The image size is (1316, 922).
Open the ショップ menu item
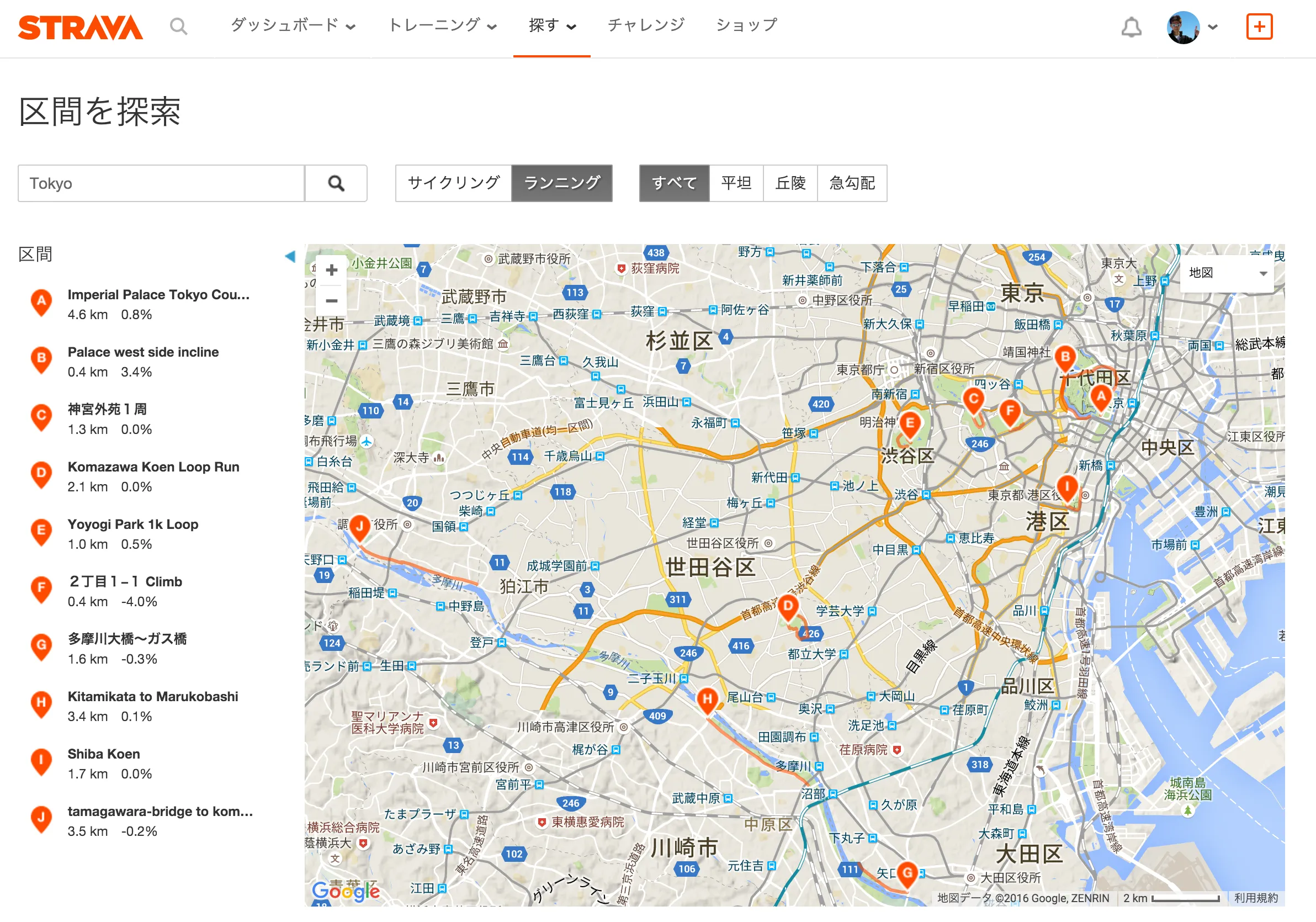745,24
